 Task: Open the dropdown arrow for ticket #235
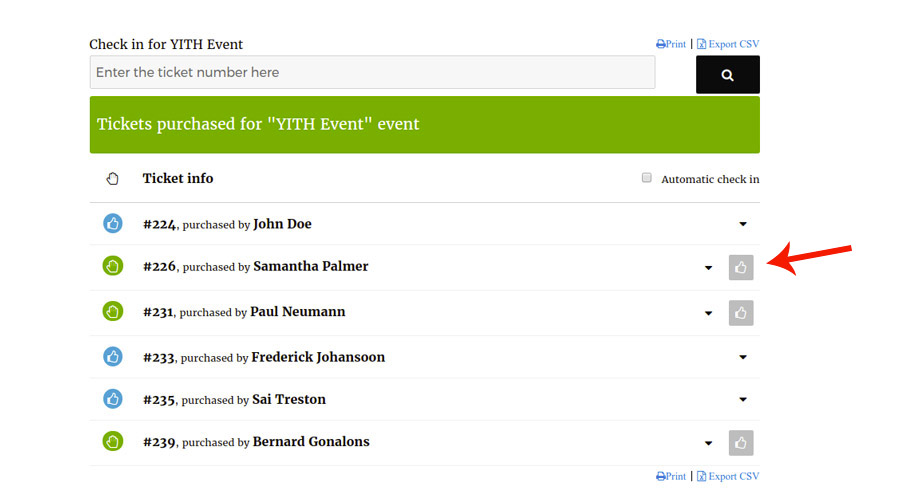(x=743, y=400)
